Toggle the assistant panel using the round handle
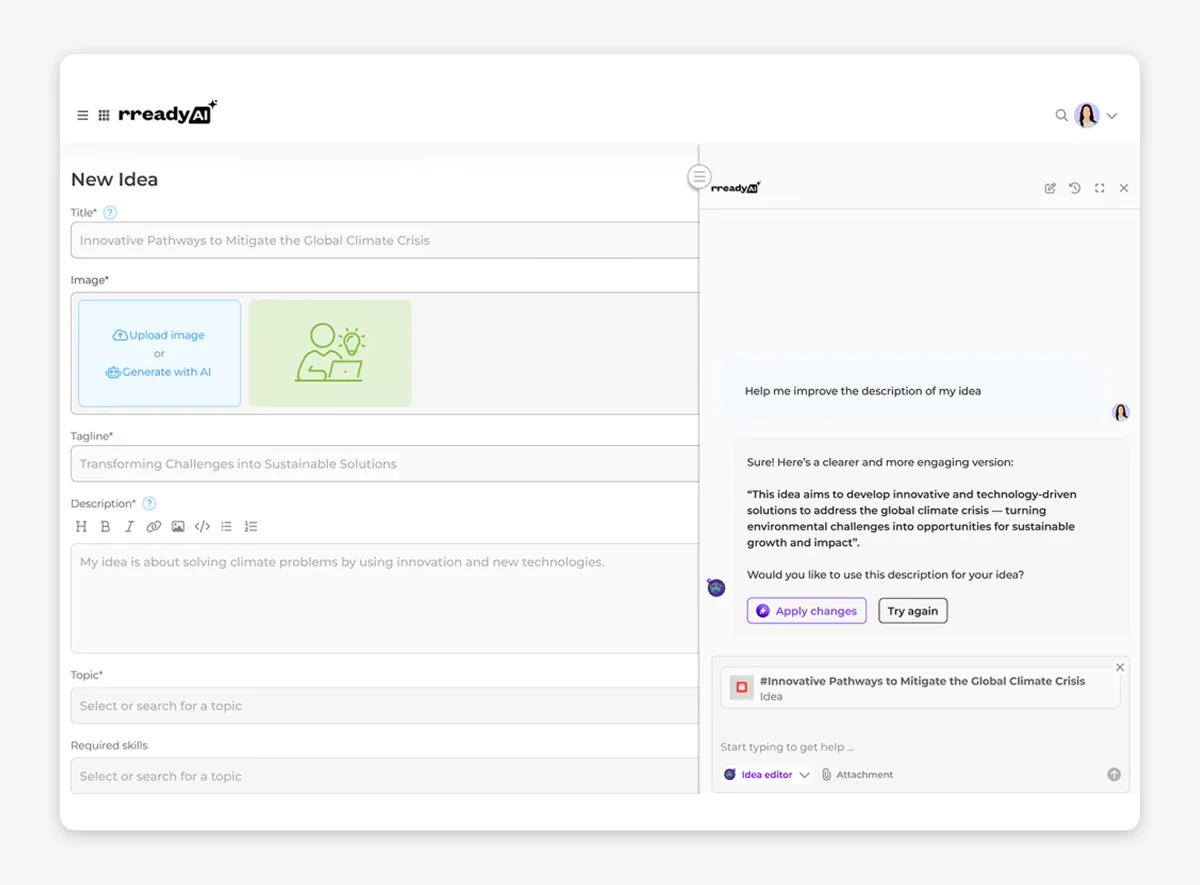This screenshot has height=885, width=1200. (700, 177)
